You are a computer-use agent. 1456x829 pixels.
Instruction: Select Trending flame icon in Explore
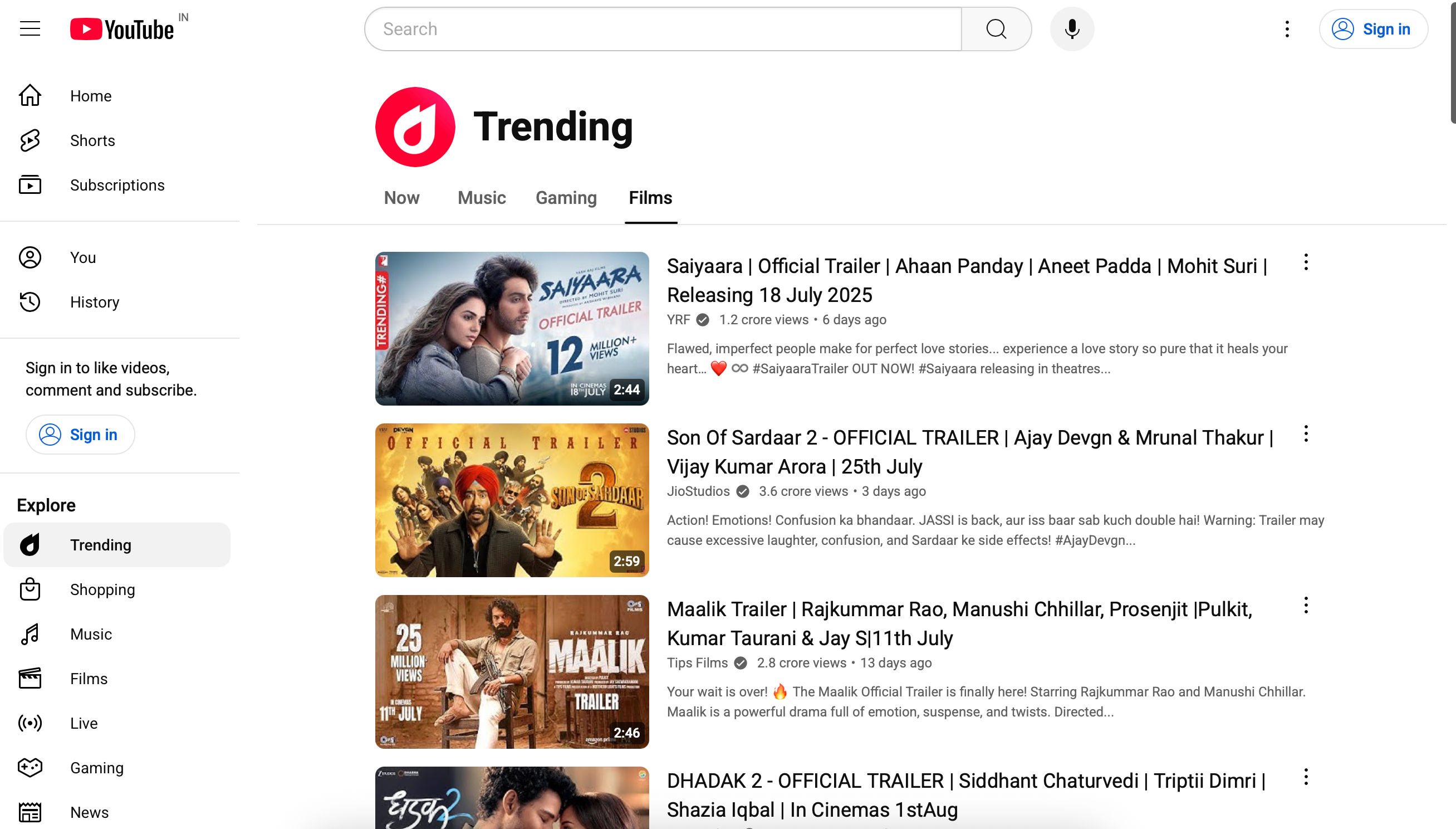[30, 545]
